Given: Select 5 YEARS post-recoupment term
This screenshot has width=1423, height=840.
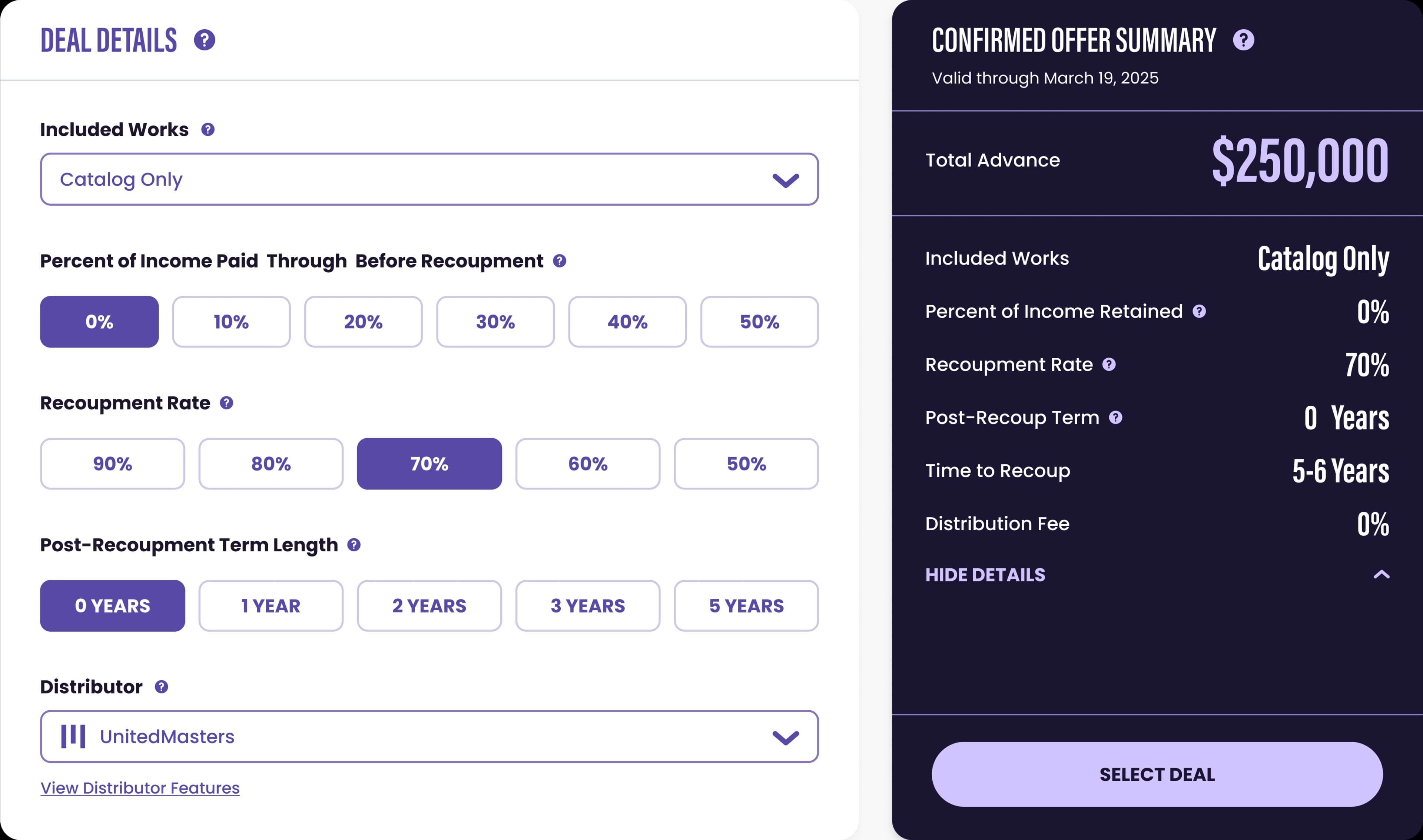Looking at the screenshot, I should pos(746,606).
